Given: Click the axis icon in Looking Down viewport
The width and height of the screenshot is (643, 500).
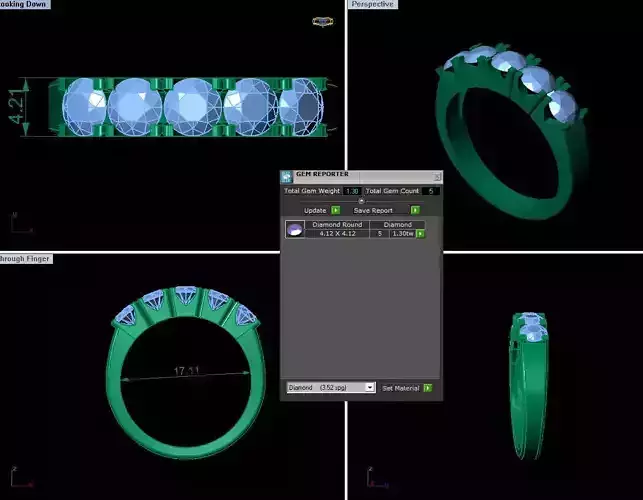Looking at the screenshot, I should [x=21, y=223].
